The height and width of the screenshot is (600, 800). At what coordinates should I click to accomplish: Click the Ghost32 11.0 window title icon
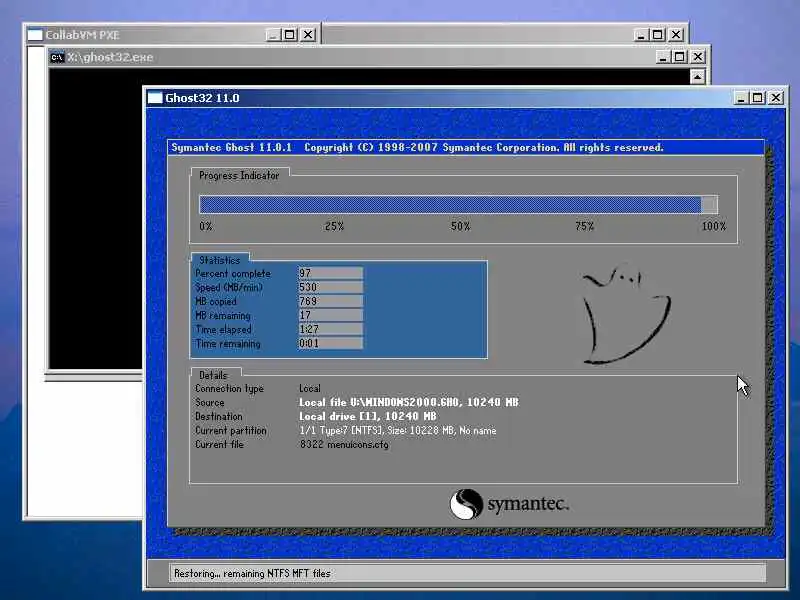pos(155,97)
